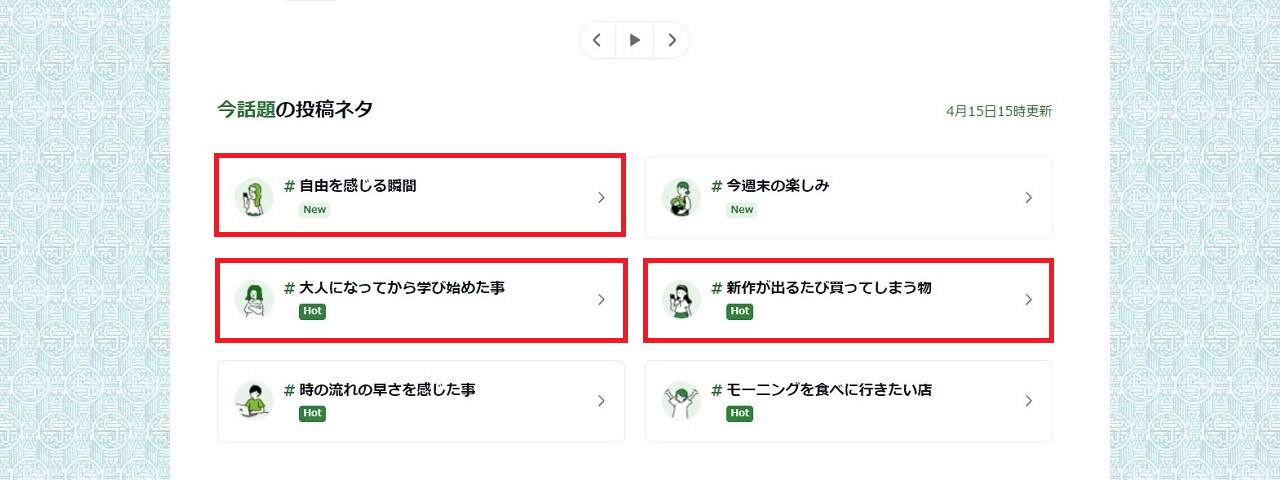Click the avatar icon beside 今週末の楽しみ
Image resolution: width=1280 pixels, height=480 pixels.
[681, 198]
